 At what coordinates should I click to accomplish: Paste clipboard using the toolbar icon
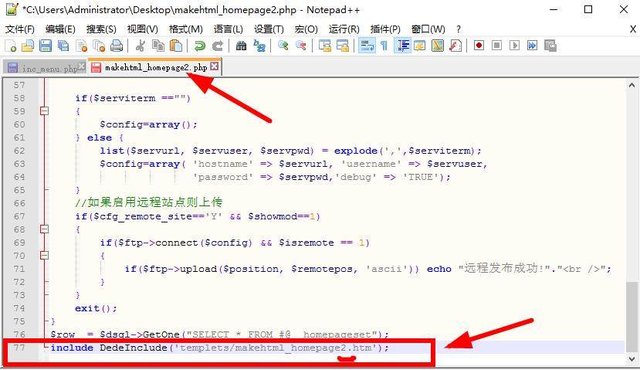[x=176, y=46]
